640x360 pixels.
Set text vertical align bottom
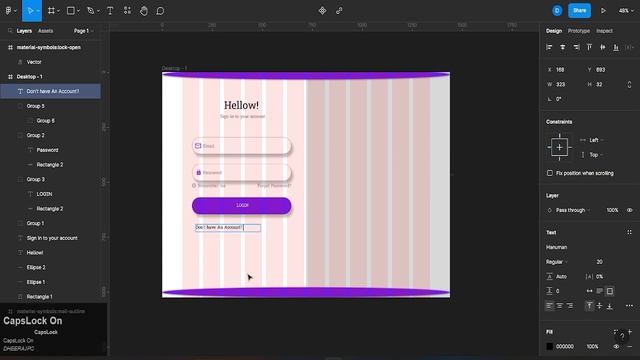[609, 306]
